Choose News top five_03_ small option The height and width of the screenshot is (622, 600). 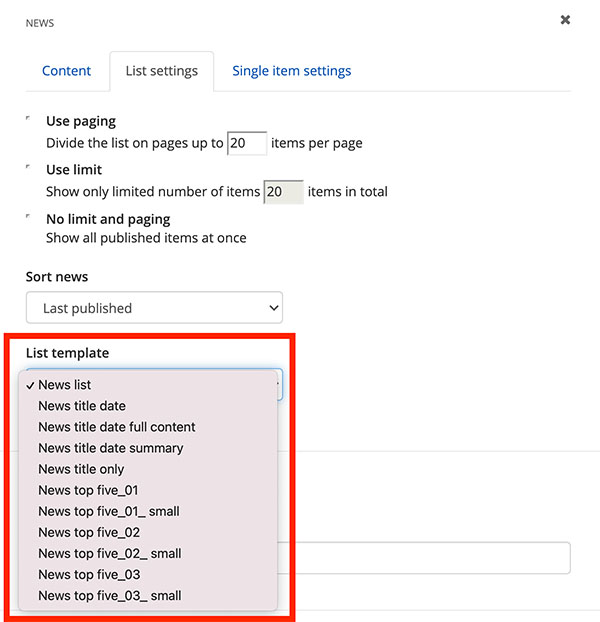click(x=148, y=595)
